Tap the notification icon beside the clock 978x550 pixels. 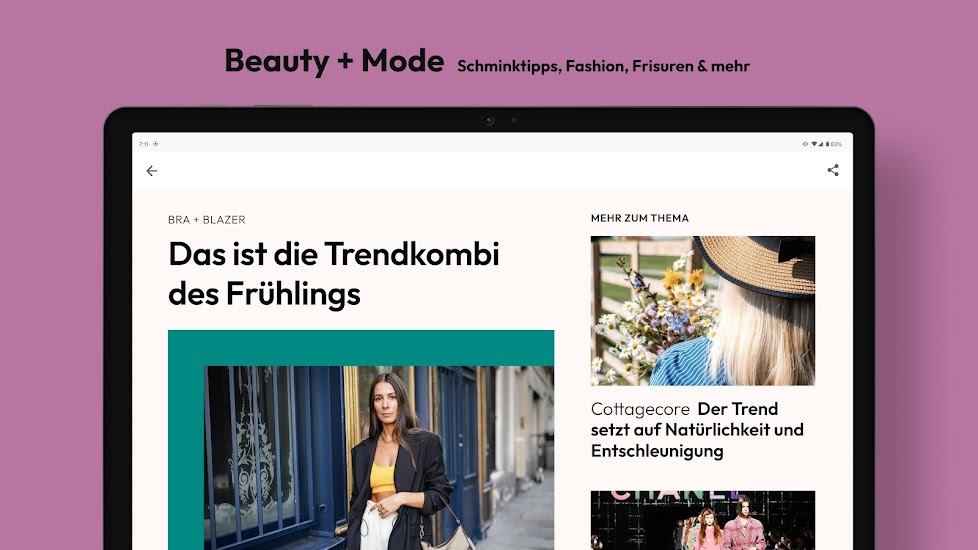(x=155, y=144)
